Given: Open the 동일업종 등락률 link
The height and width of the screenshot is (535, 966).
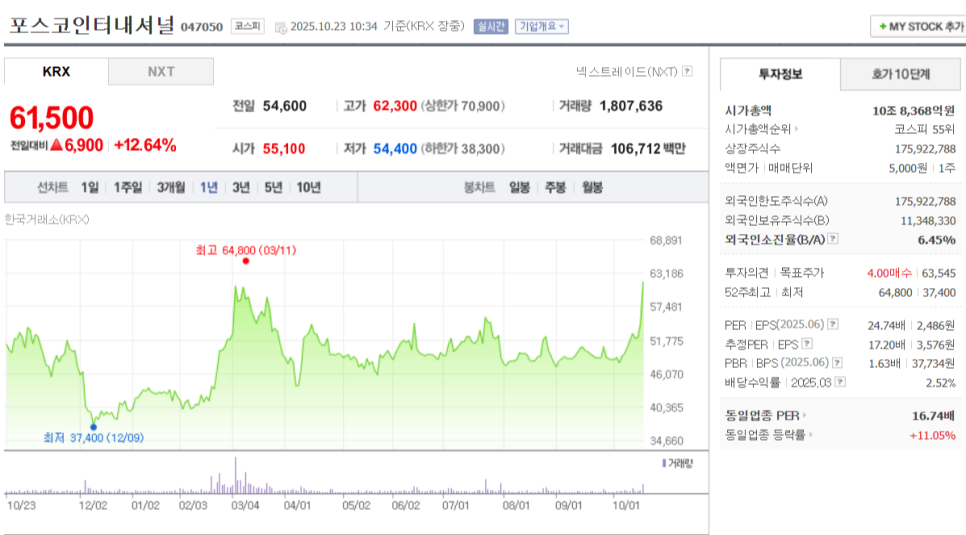Looking at the screenshot, I should [x=765, y=435].
